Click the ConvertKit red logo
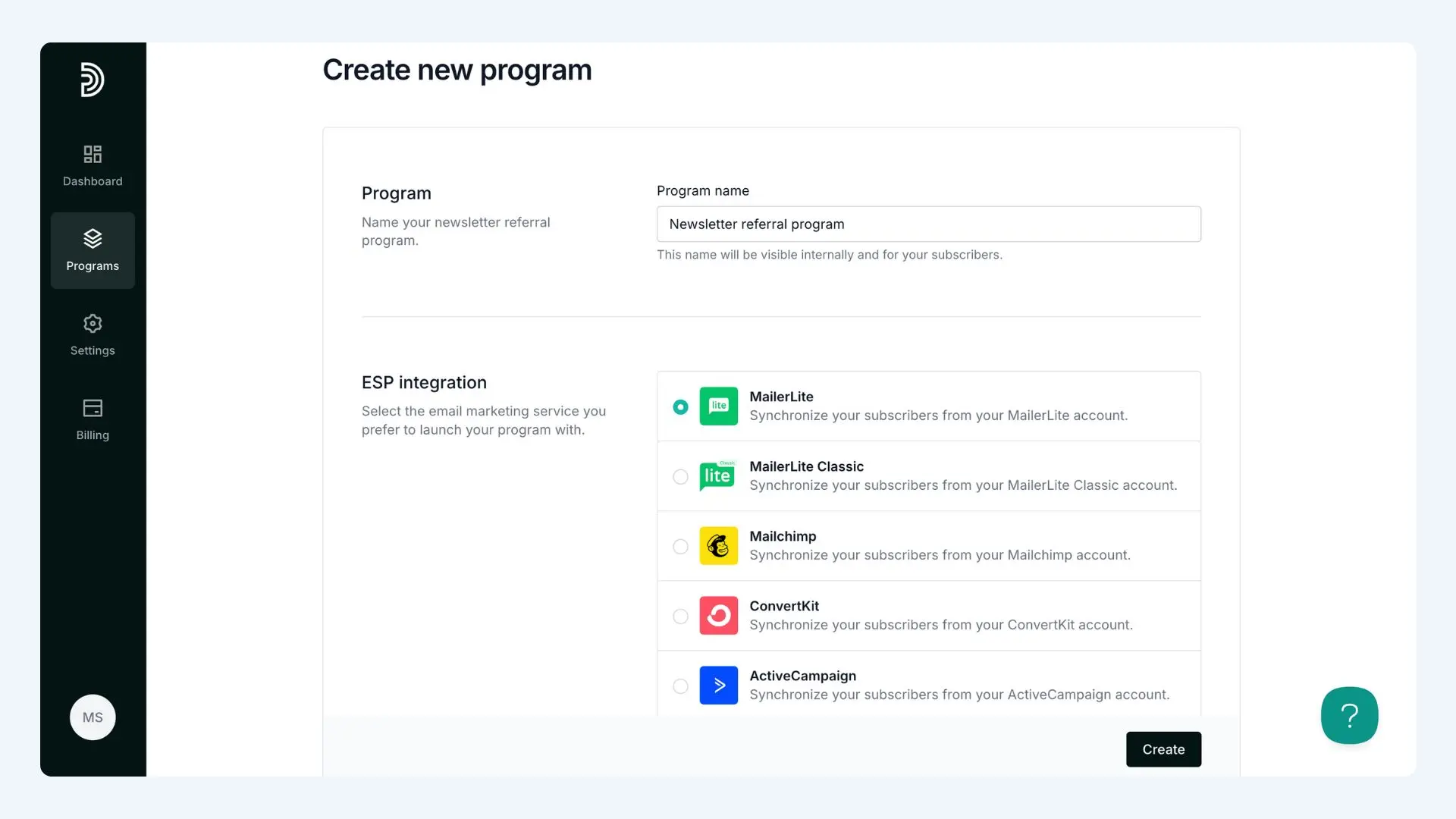This screenshot has width=1456, height=819. coord(718,615)
